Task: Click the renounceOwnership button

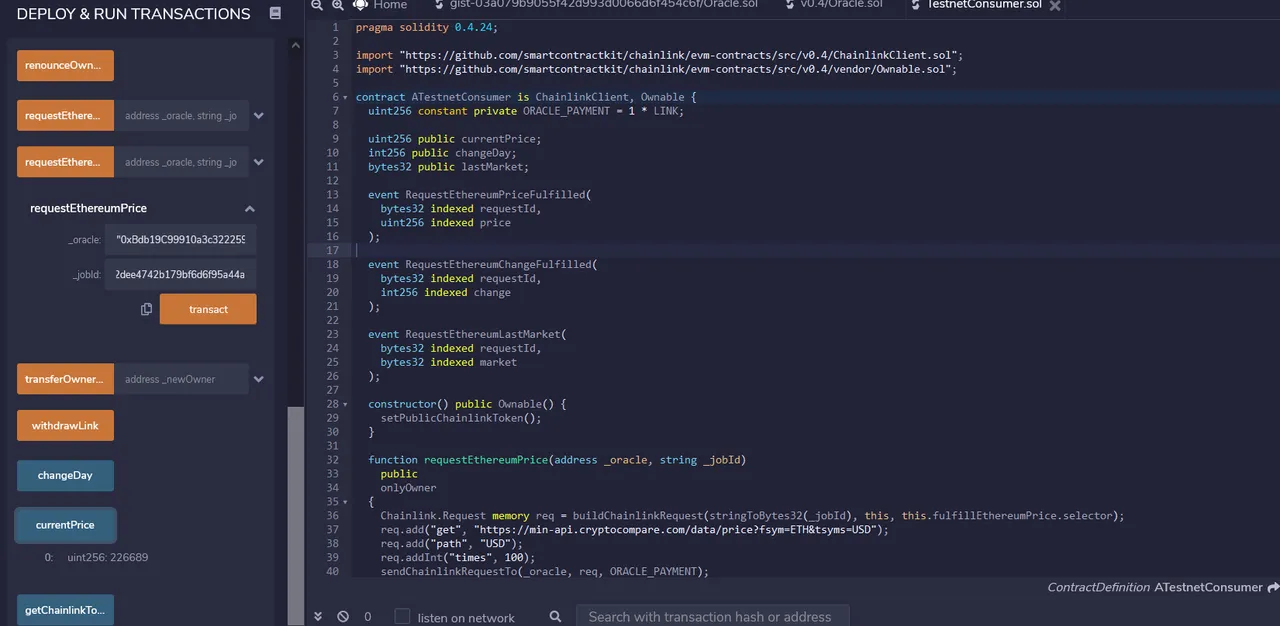Action: coord(65,66)
